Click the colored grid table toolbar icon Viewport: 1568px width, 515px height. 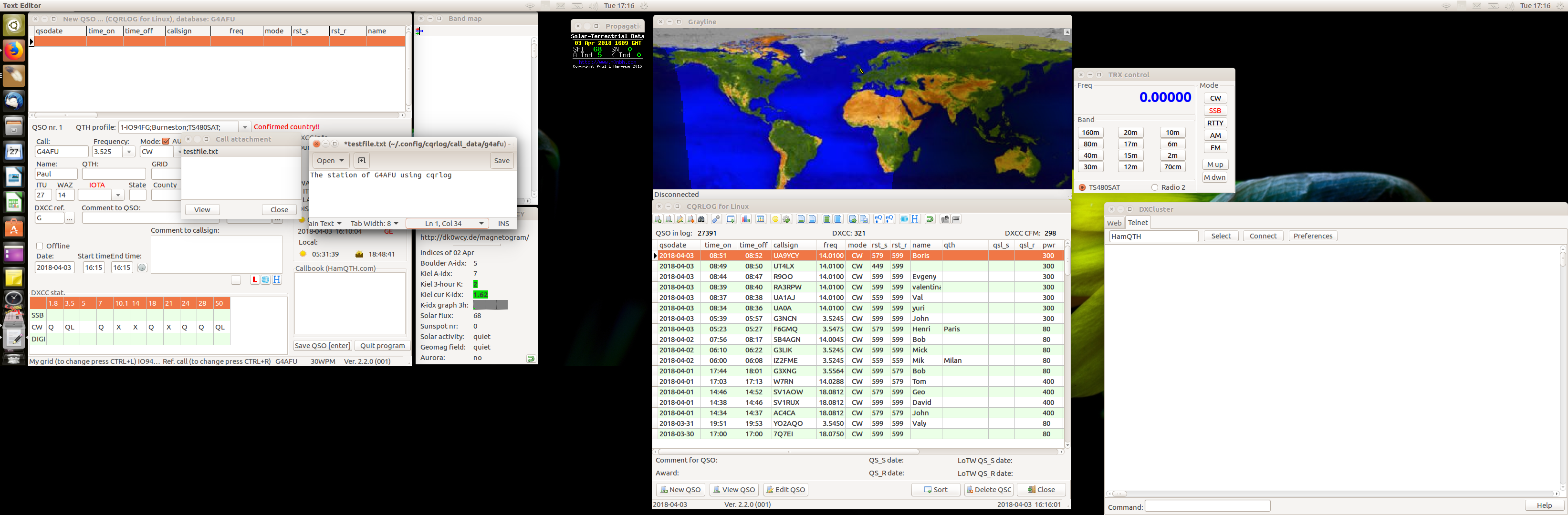tap(760, 219)
